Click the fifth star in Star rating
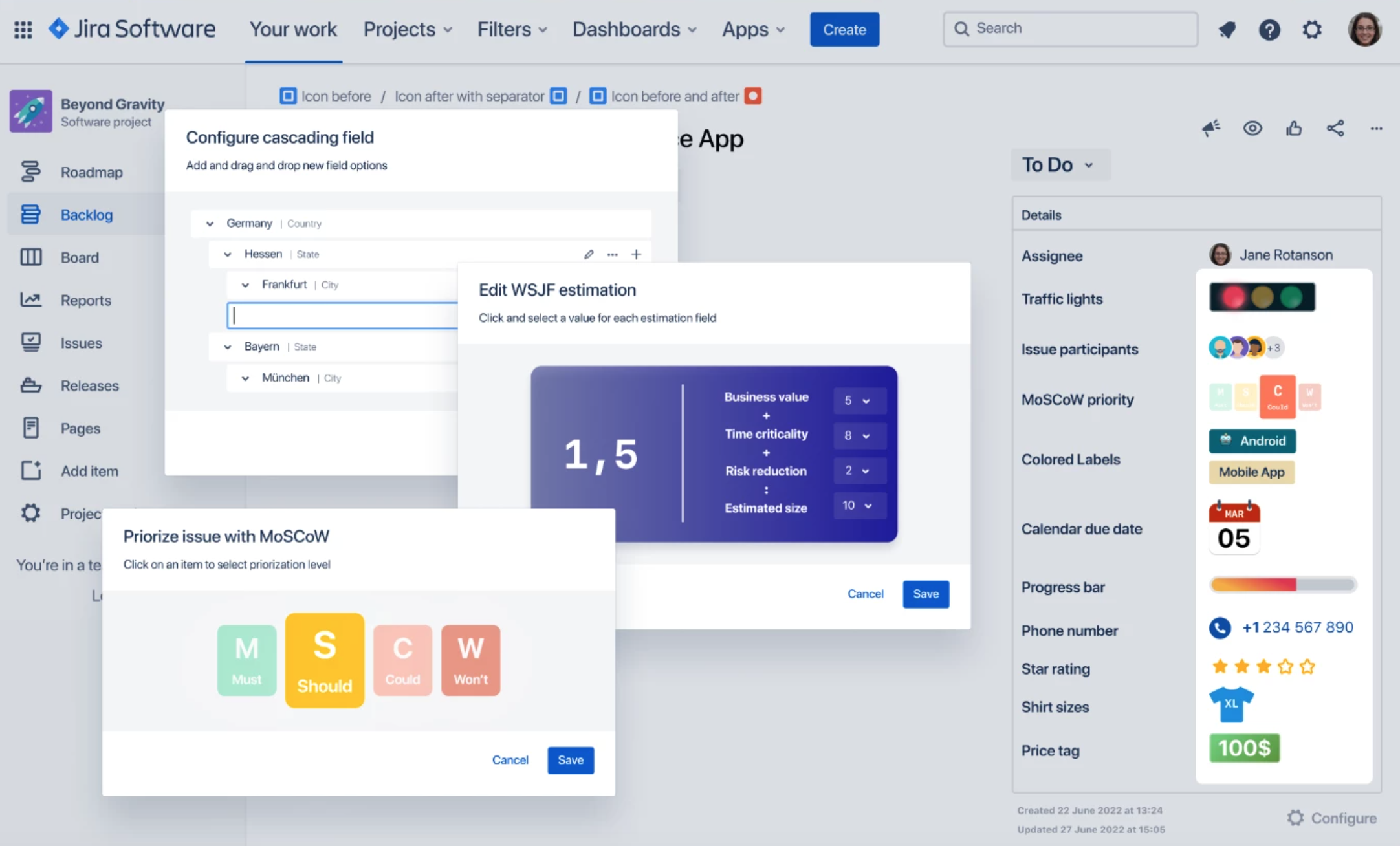 [x=1307, y=667]
